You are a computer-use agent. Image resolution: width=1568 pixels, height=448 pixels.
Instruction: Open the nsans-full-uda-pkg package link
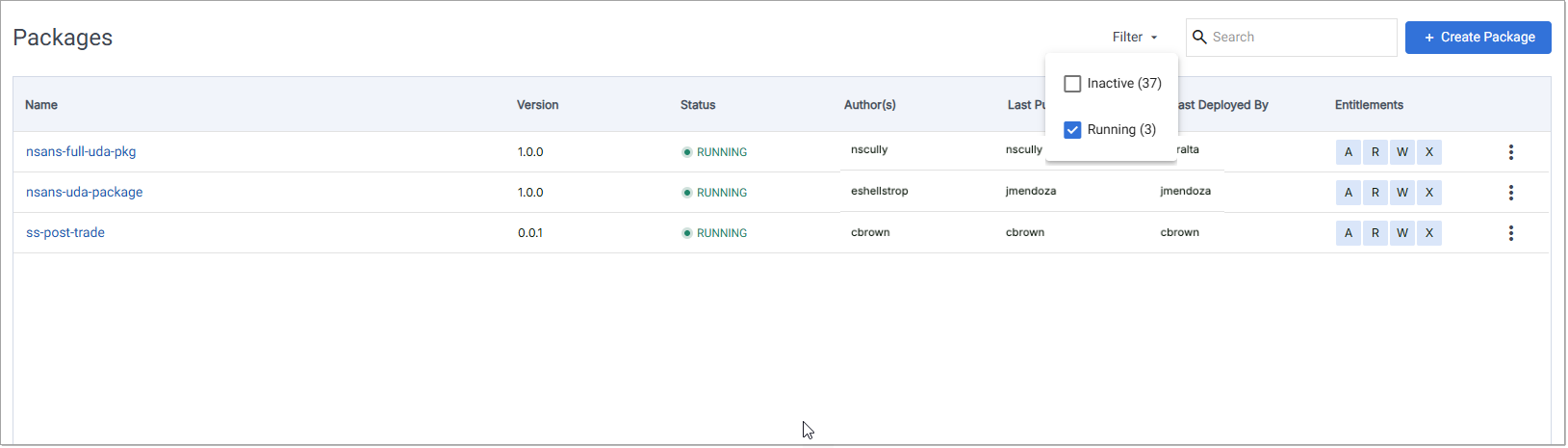81,152
